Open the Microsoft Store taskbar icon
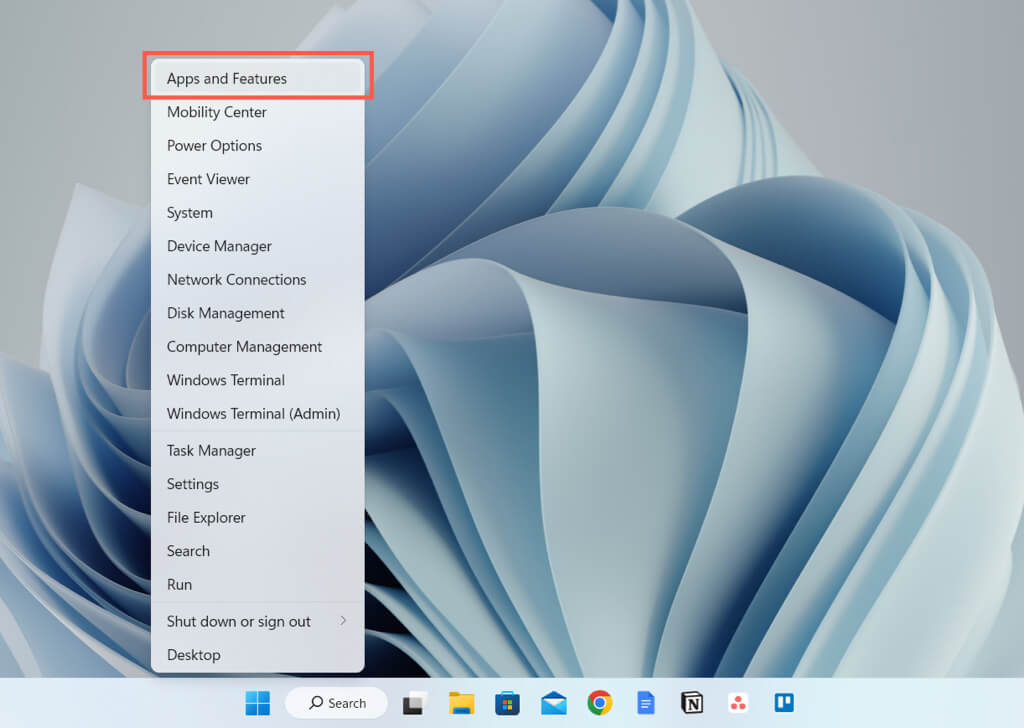Image resolution: width=1024 pixels, height=728 pixels. coord(507,703)
